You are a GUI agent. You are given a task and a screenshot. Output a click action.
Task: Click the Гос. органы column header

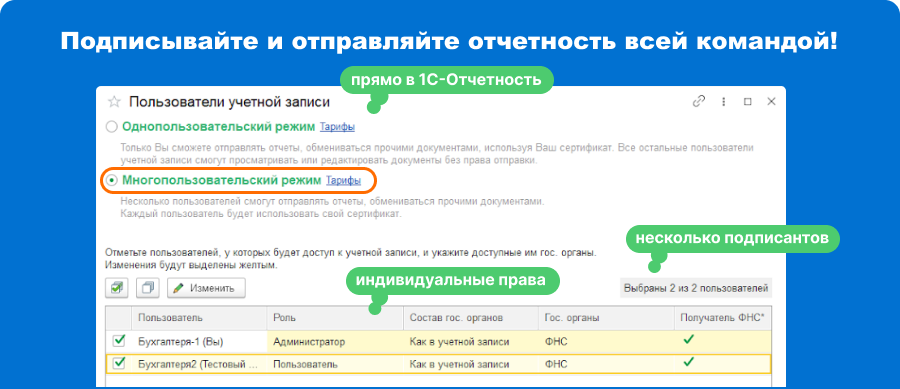click(606, 317)
